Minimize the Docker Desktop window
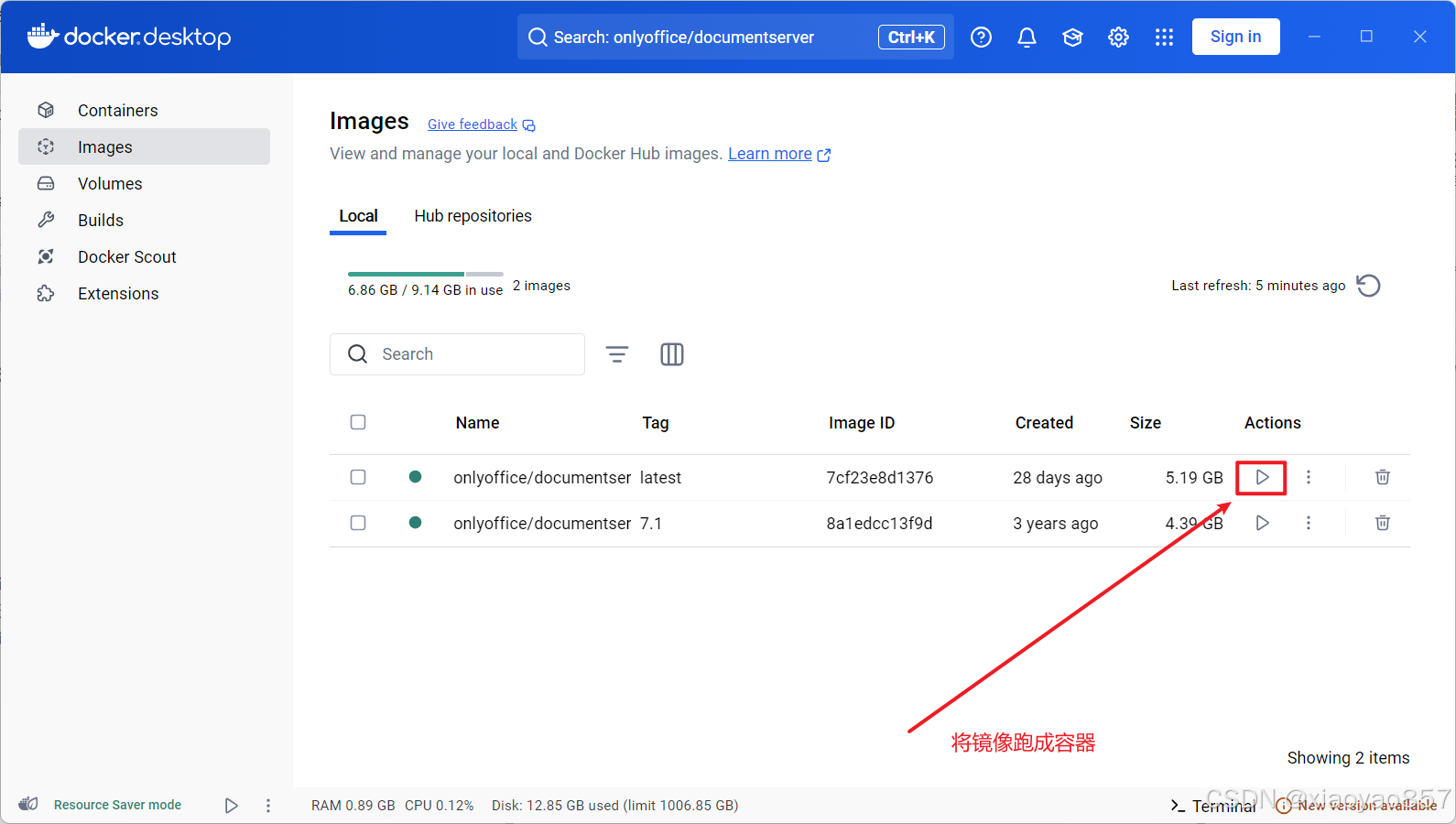1456x824 pixels. [x=1314, y=37]
